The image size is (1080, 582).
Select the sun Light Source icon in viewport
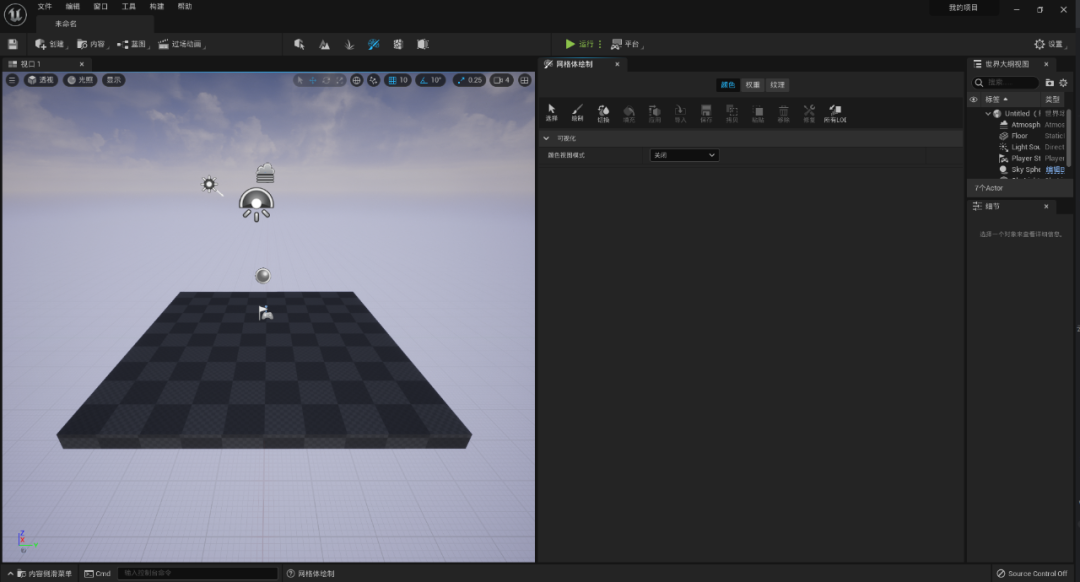209,184
